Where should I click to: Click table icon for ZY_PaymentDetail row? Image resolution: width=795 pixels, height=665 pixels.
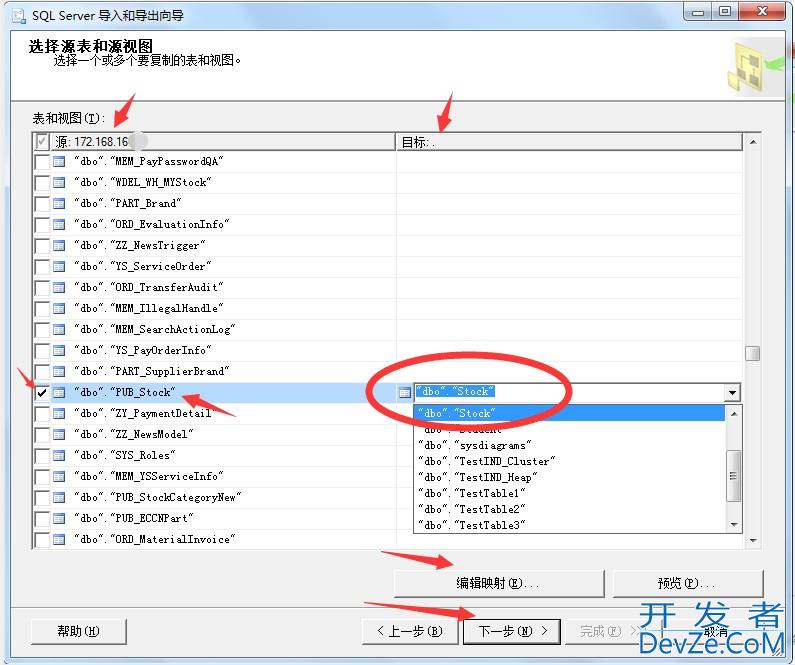[59, 414]
